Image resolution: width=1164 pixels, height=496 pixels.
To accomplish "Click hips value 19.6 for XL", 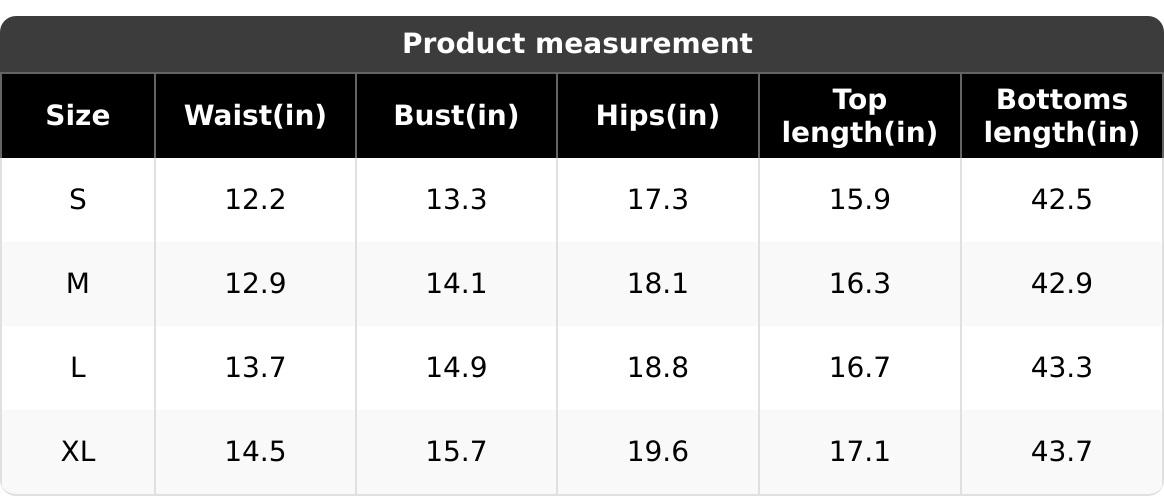I will click(658, 451).
